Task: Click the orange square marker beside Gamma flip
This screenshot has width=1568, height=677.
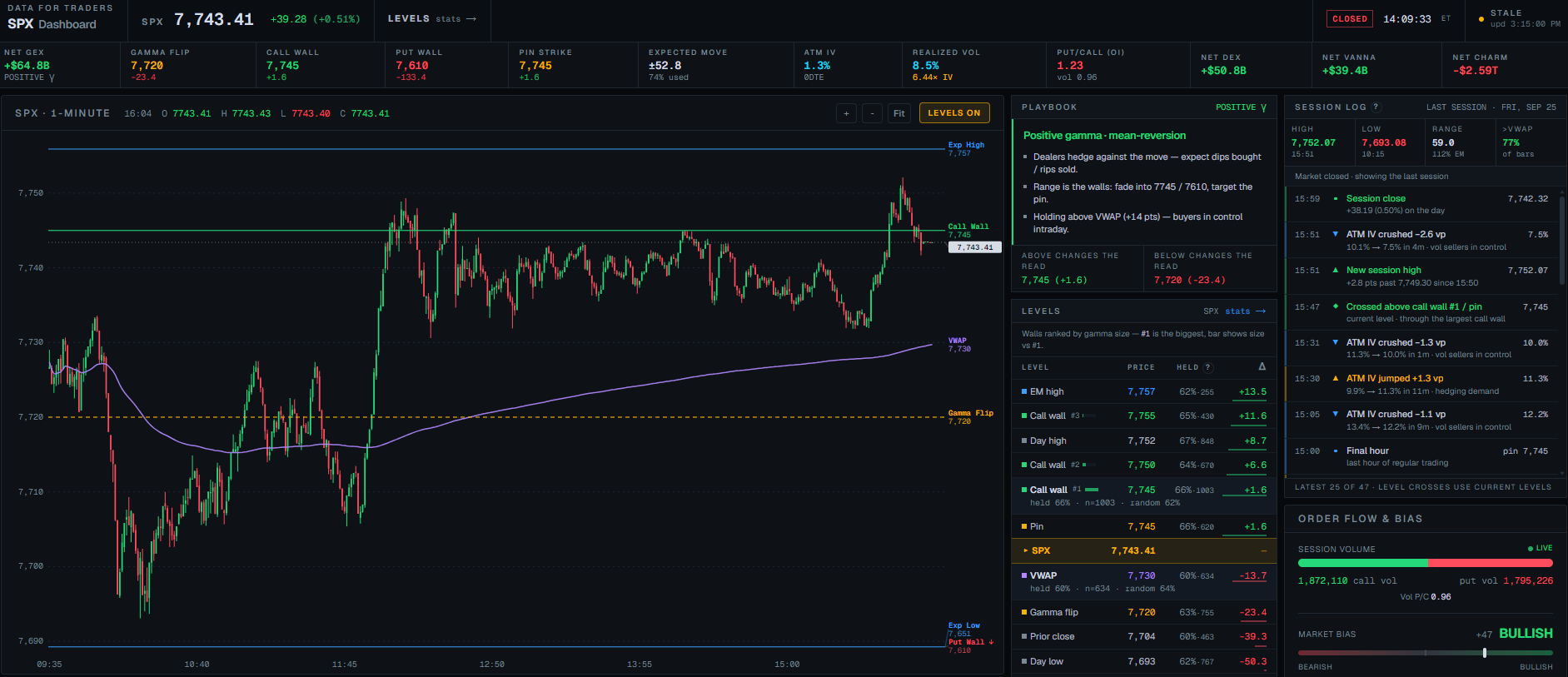Action: 1024,612
